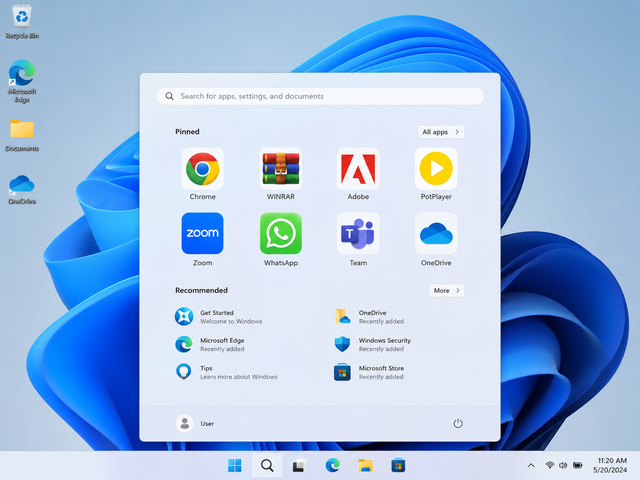Open OneDrive in the Pinned section
This screenshot has width=640, height=480.
436,240
